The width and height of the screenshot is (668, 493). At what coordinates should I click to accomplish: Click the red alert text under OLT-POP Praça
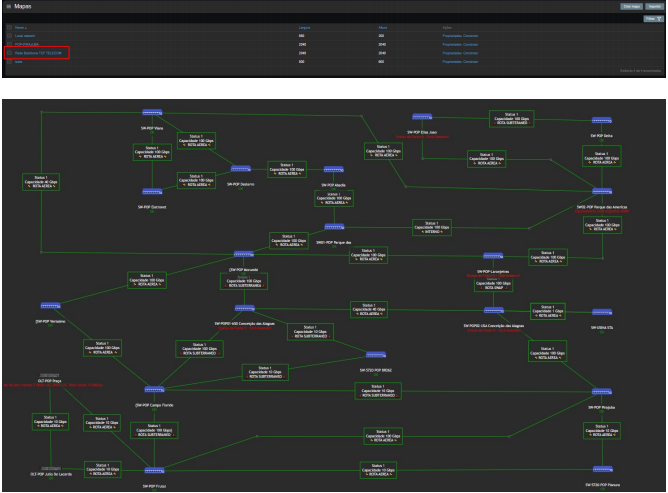pos(53,385)
